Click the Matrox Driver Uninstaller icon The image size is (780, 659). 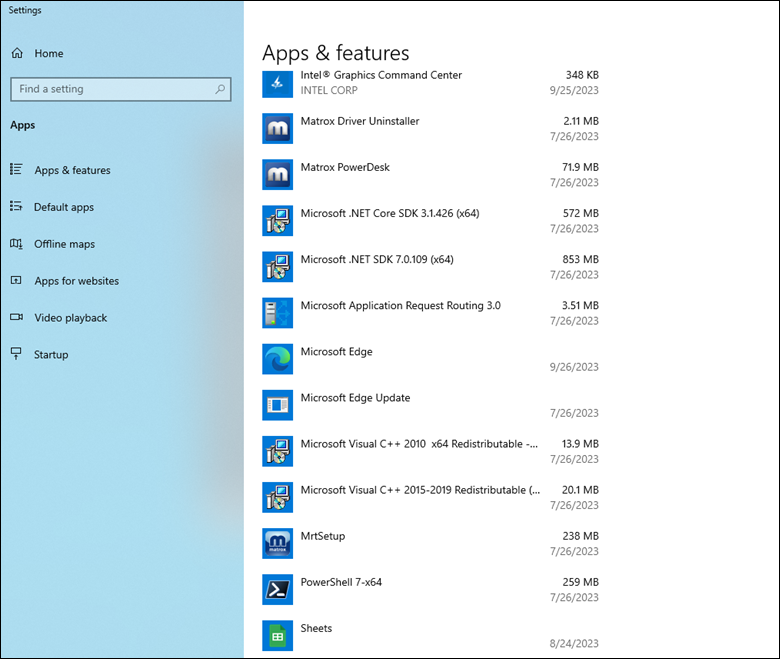tap(277, 129)
